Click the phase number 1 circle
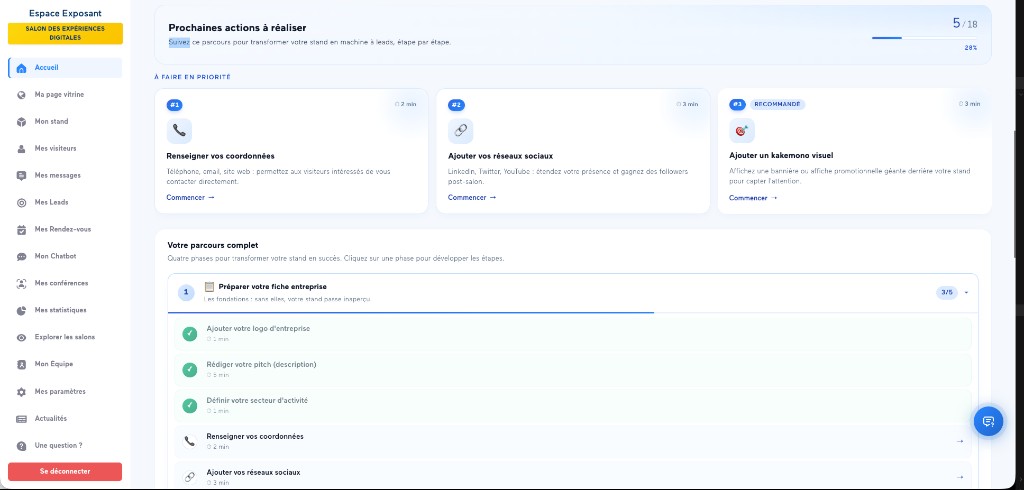The image size is (1024, 490). tap(186, 293)
